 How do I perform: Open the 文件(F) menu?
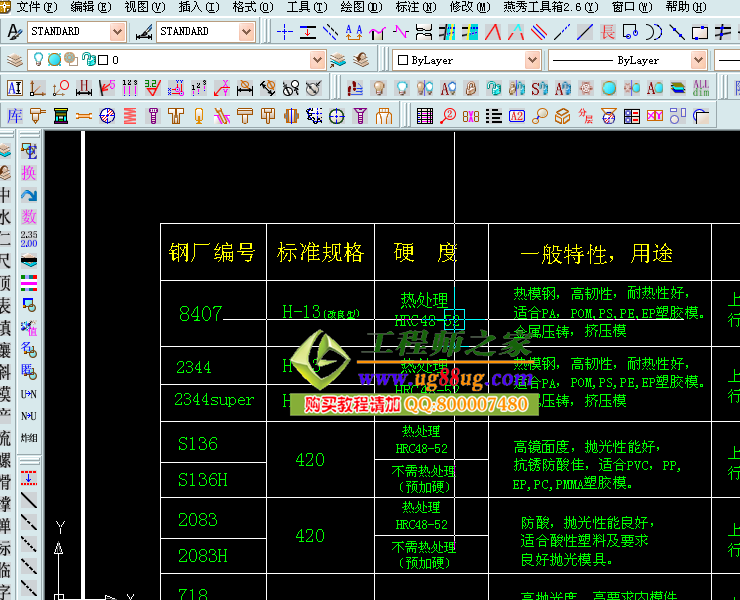coord(37,7)
